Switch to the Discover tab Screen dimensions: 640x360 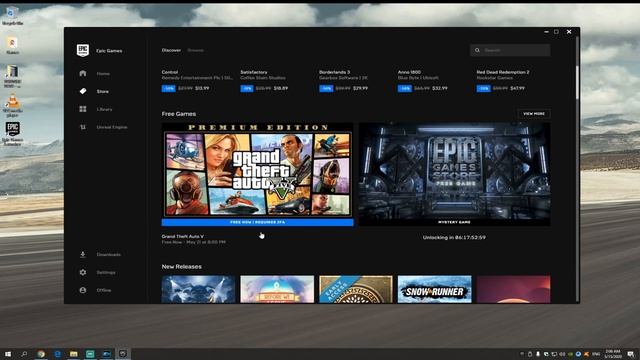pyautogui.click(x=171, y=50)
